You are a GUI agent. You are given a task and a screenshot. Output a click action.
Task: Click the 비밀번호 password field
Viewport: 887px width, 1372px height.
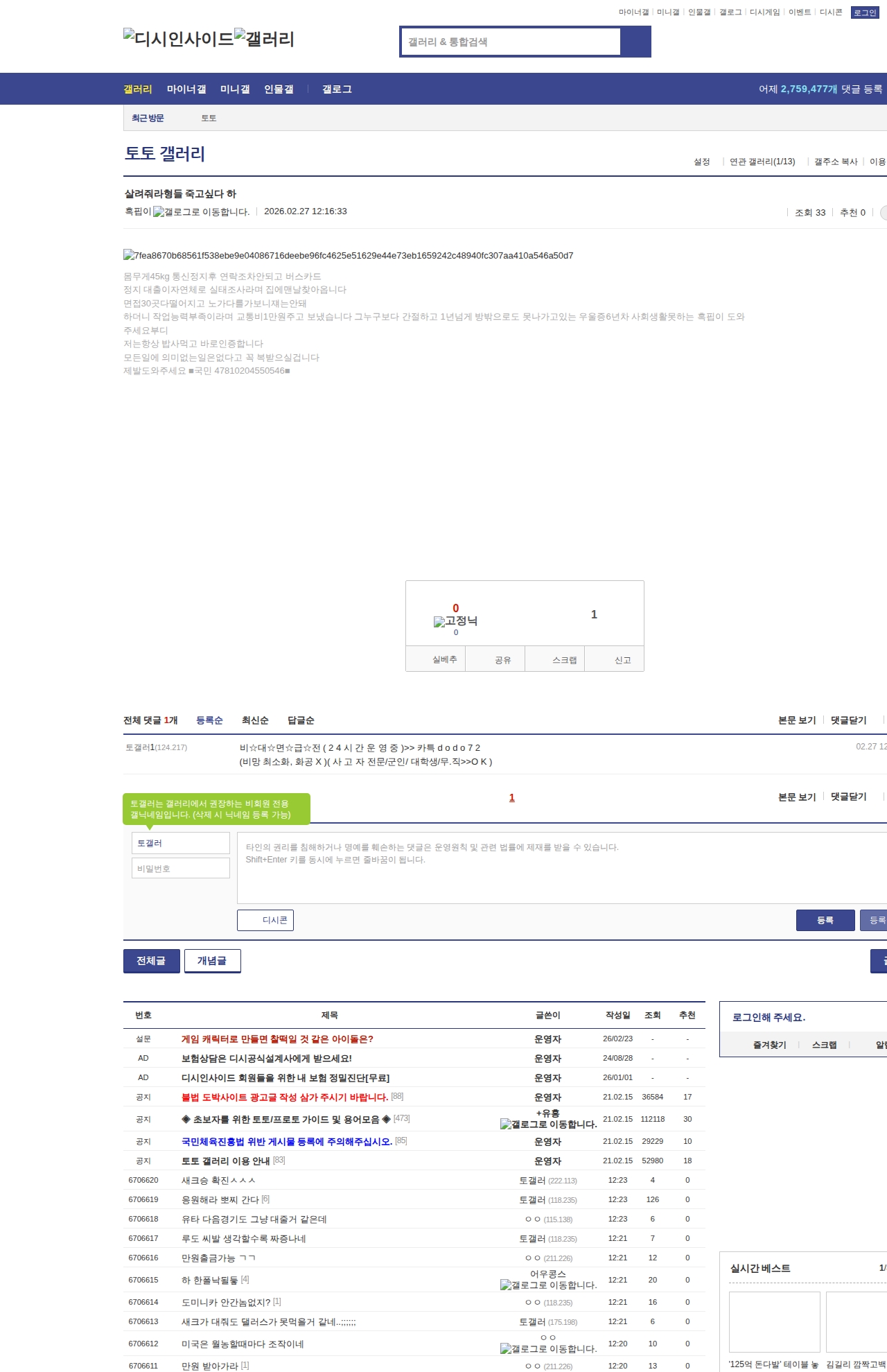(181, 868)
